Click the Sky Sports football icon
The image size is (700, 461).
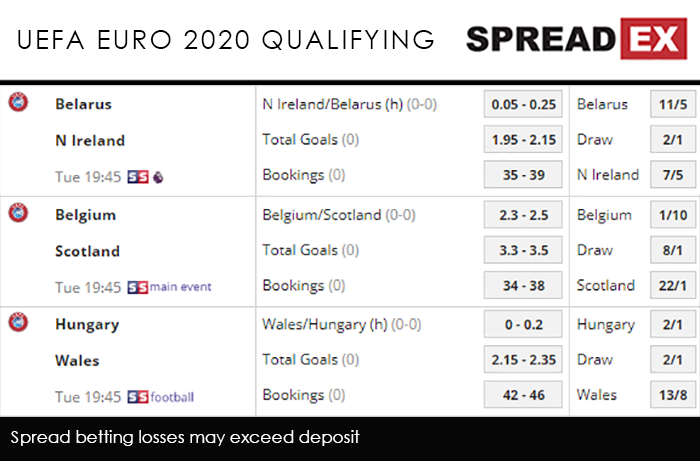[160, 397]
